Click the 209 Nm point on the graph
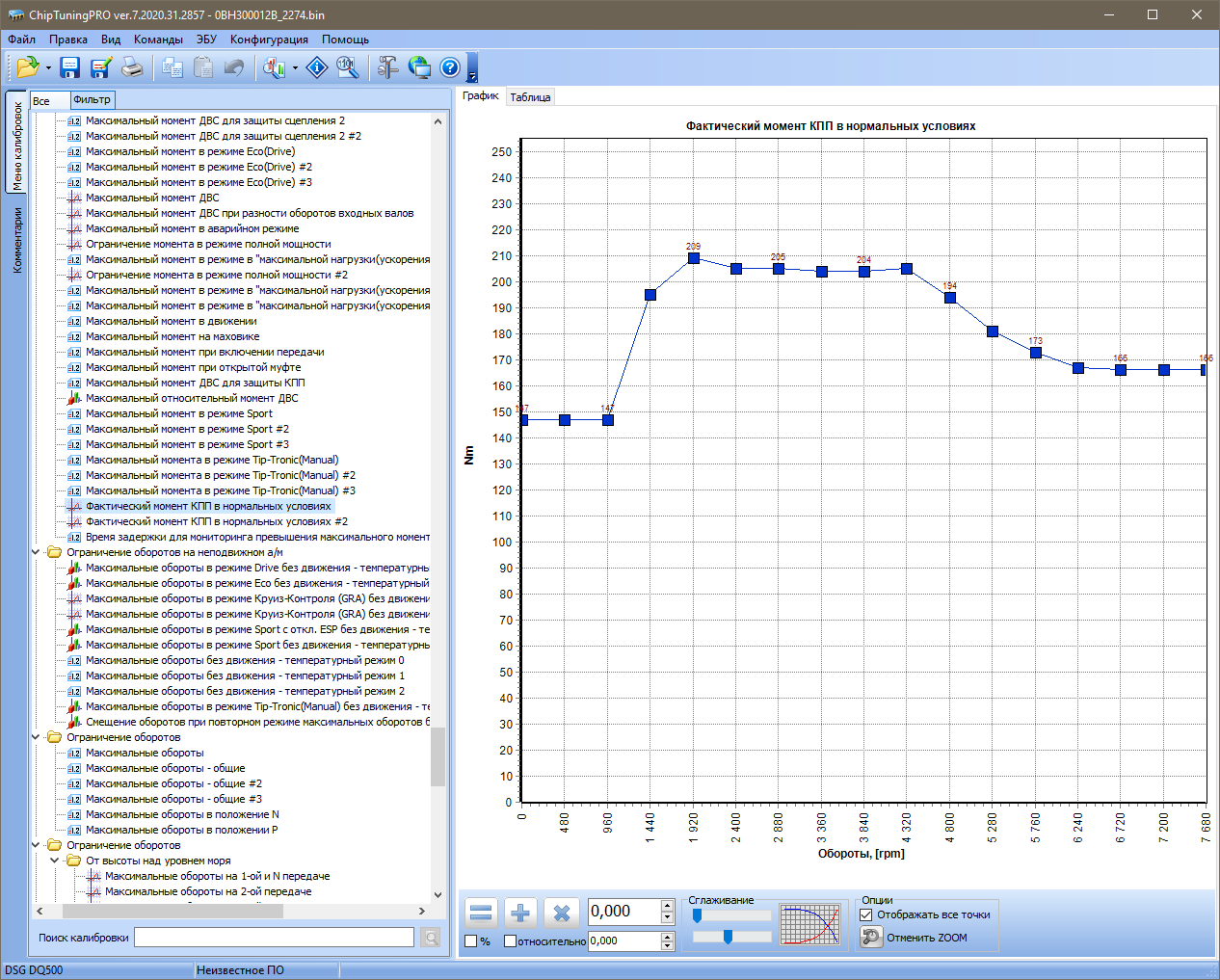The width and height of the screenshot is (1220, 980). click(x=693, y=258)
